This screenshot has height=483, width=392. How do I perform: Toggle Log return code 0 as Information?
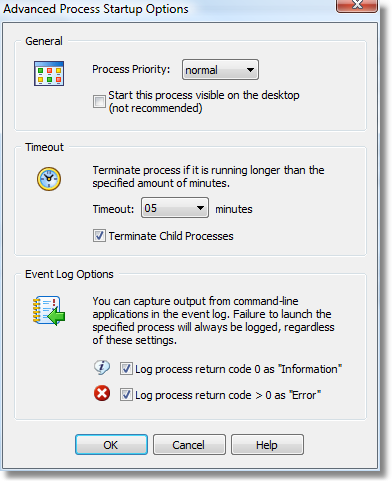tap(126, 369)
